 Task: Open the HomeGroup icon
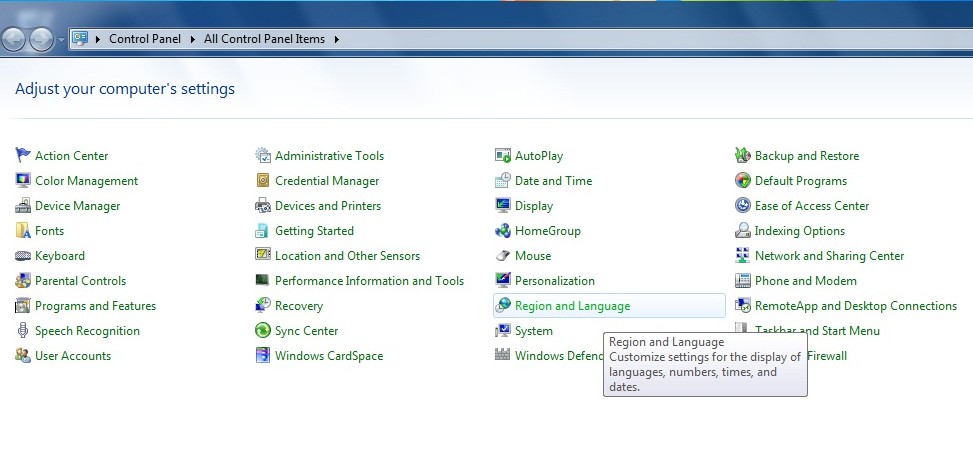(x=503, y=230)
